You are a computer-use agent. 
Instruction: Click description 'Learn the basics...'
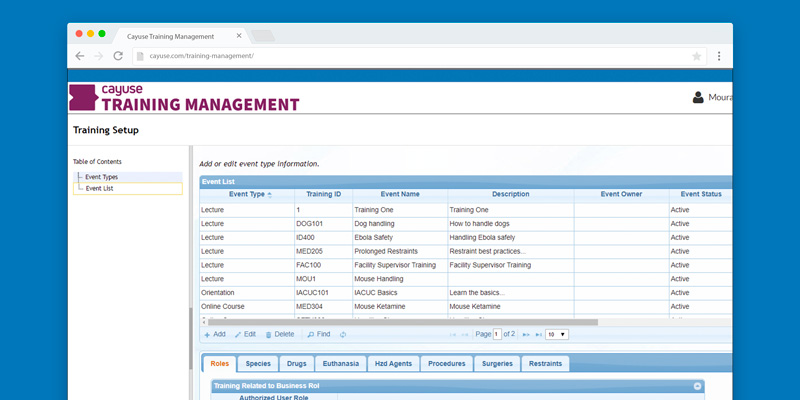click(477, 293)
